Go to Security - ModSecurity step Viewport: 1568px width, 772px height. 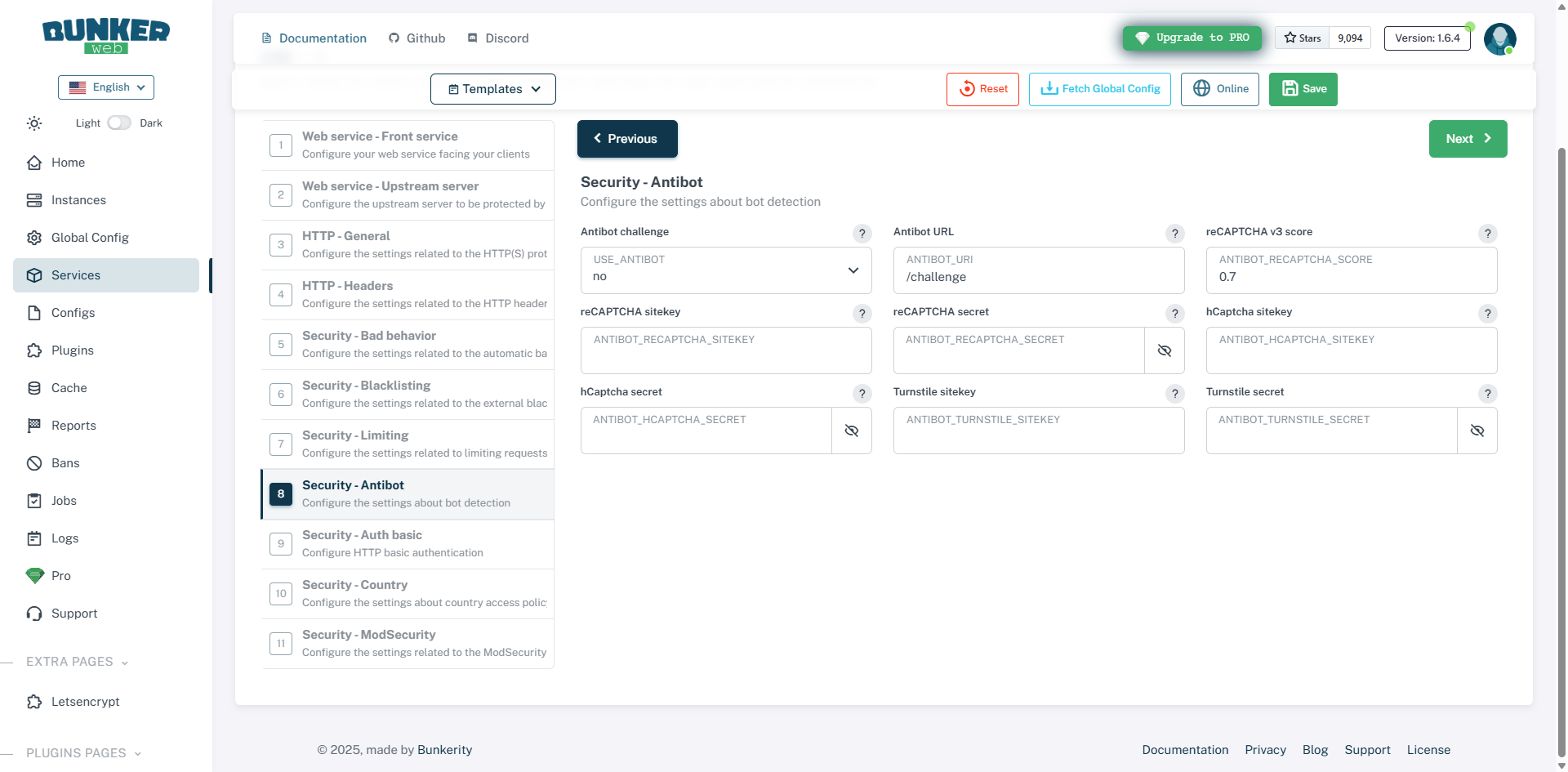(408, 643)
